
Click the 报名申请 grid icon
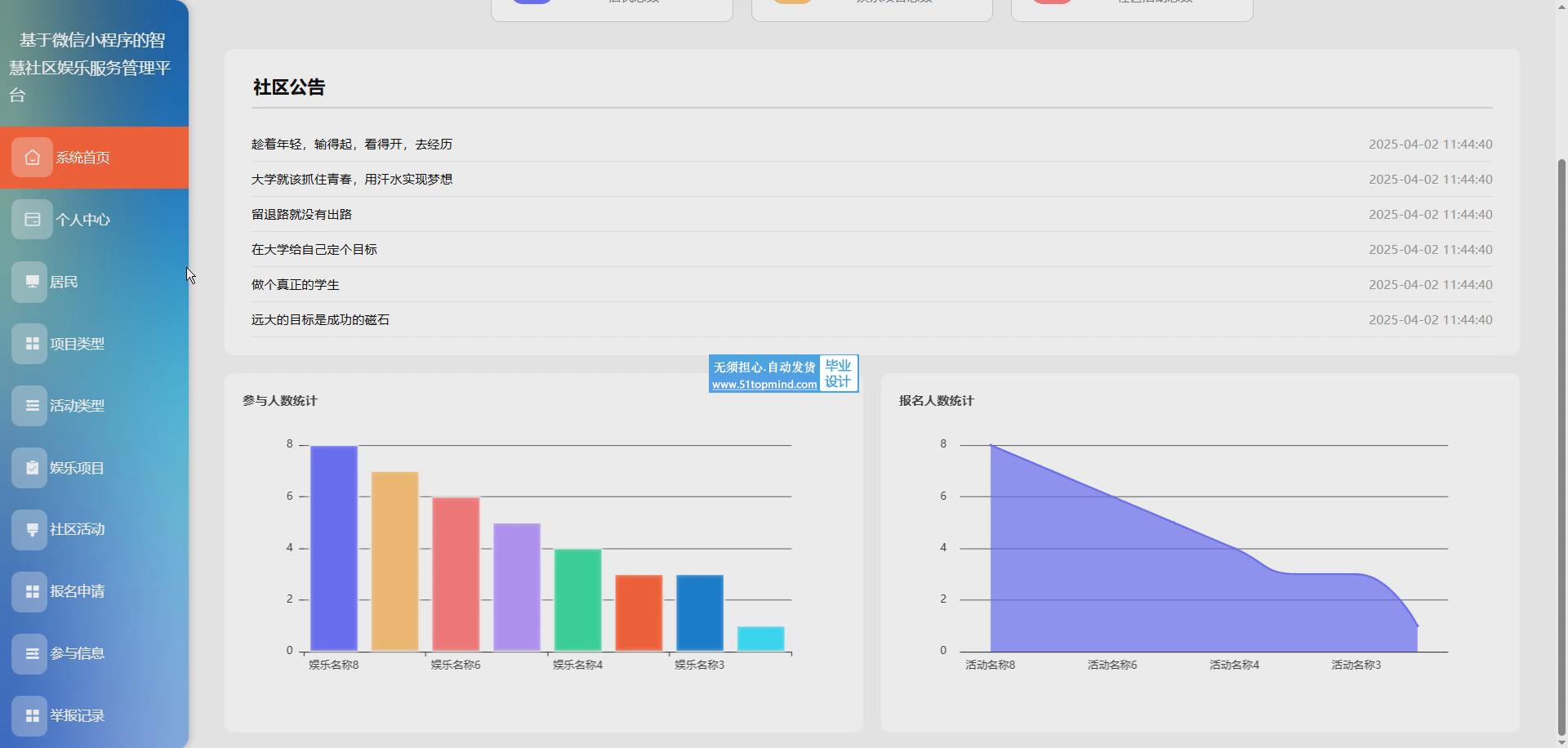[x=31, y=591]
